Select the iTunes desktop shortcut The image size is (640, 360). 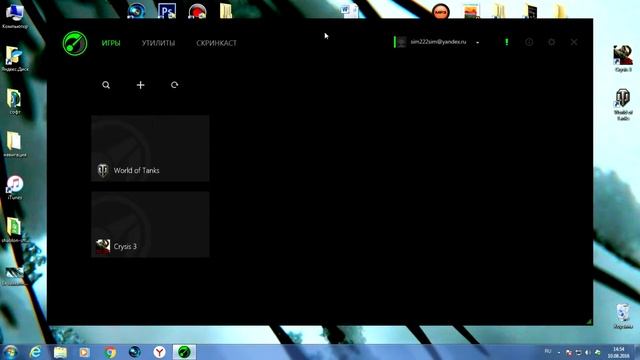point(15,187)
